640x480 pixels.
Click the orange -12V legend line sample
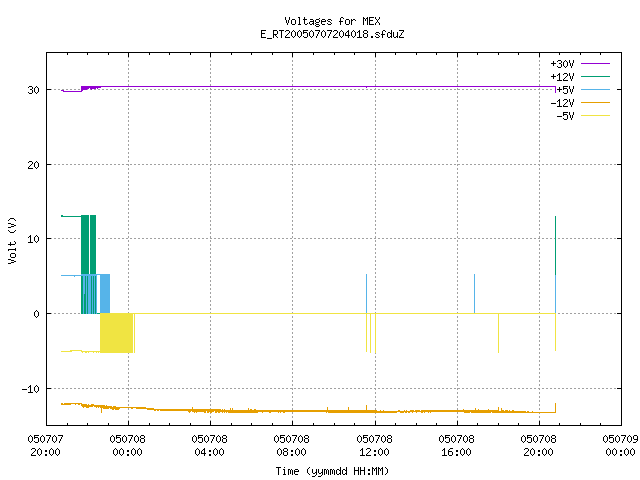tap(595, 102)
